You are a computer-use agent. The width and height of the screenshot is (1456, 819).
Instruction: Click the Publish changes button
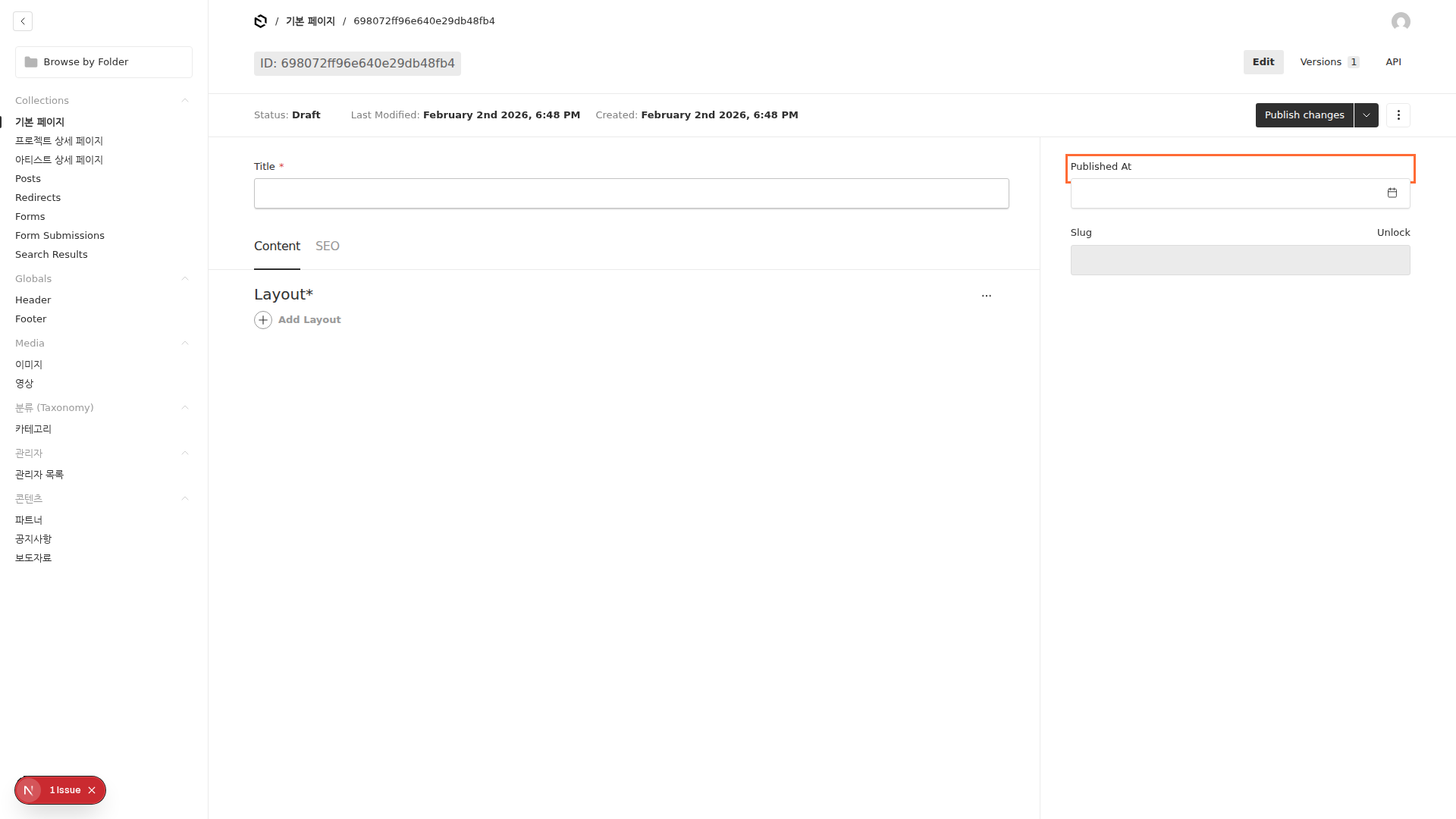click(x=1304, y=115)
